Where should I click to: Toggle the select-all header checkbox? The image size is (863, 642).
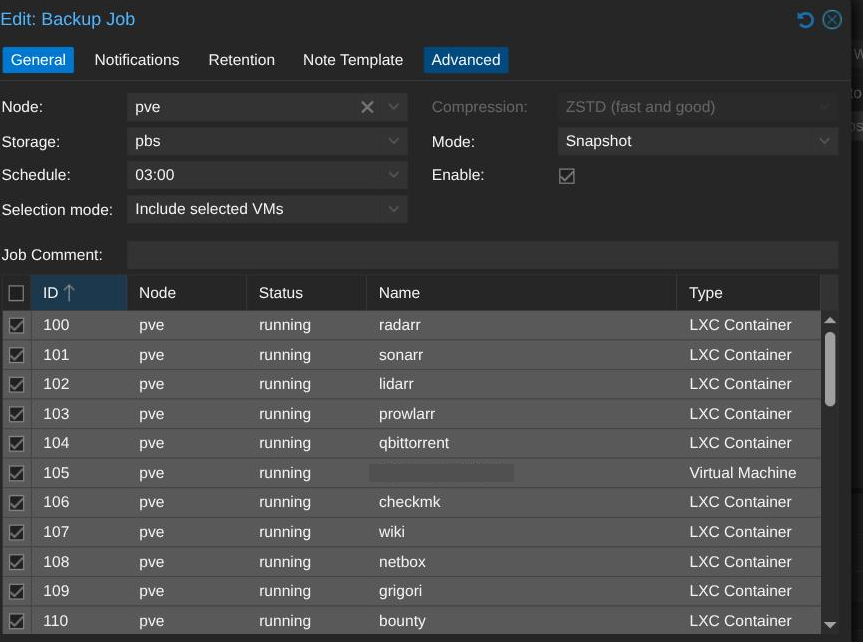click(17, 293)
